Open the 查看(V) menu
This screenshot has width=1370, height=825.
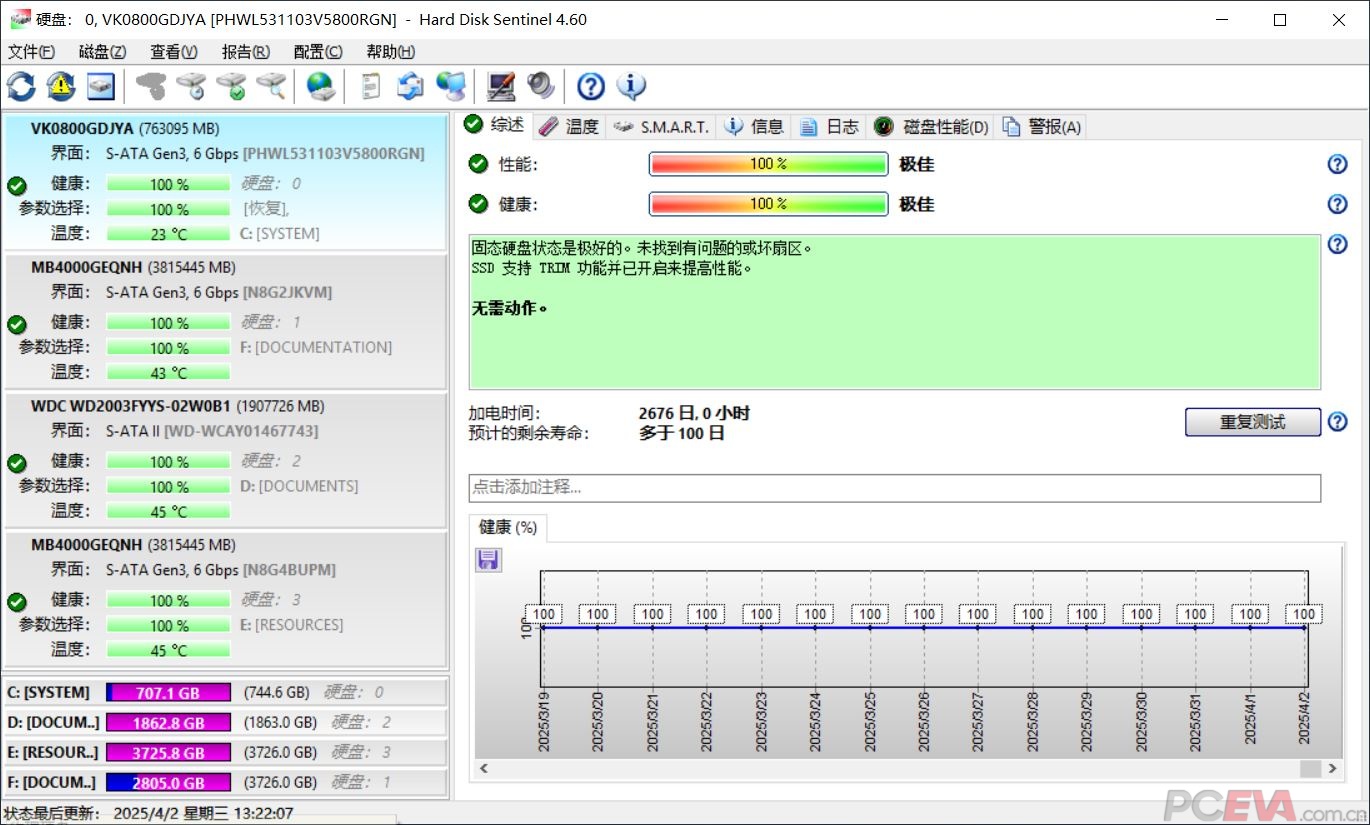click(174, 52)
